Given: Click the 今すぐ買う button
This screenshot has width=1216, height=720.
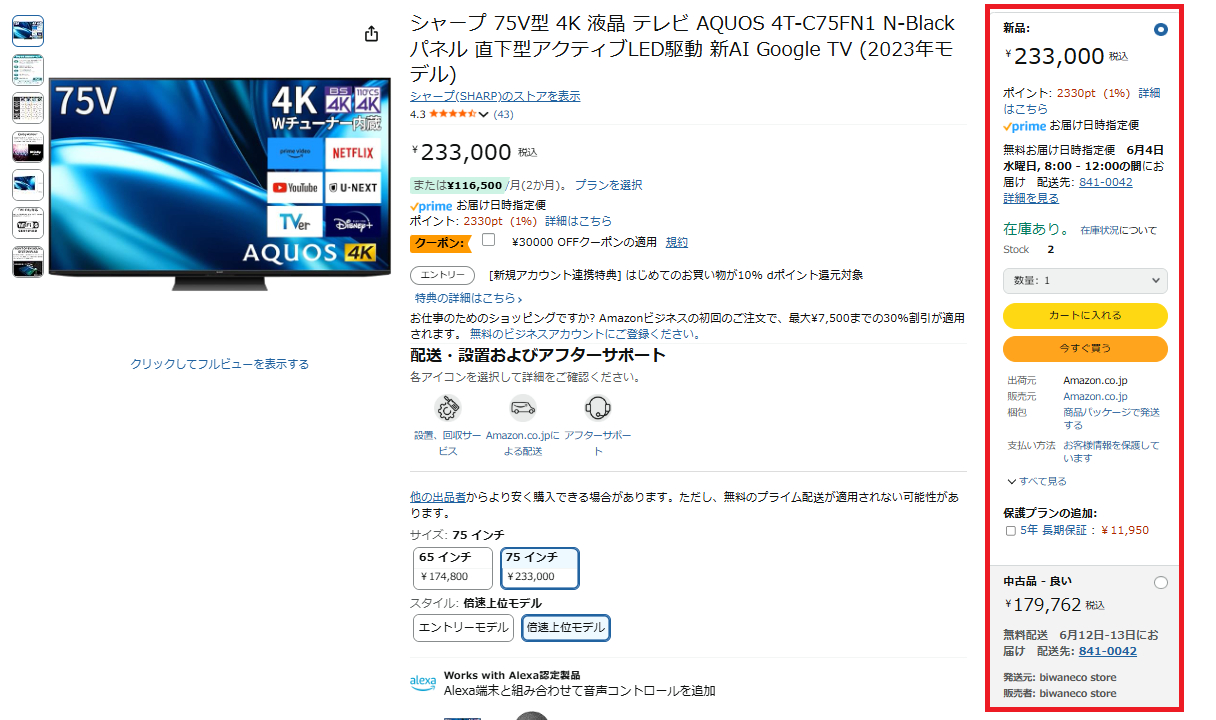Looking at the screenshot, I should [1085, 349].
